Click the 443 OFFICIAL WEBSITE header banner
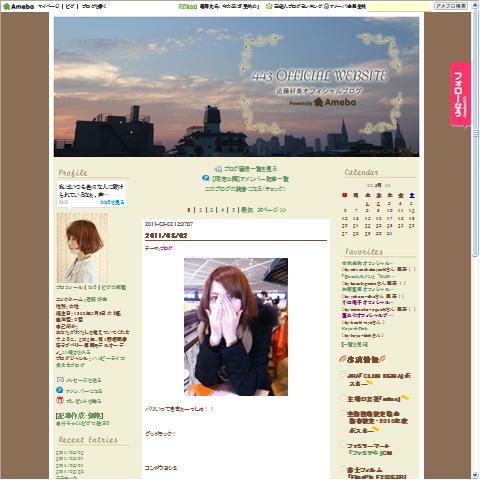Image resolution: width=480 pixels, height=480 pixels. click(x=236, y=87)
